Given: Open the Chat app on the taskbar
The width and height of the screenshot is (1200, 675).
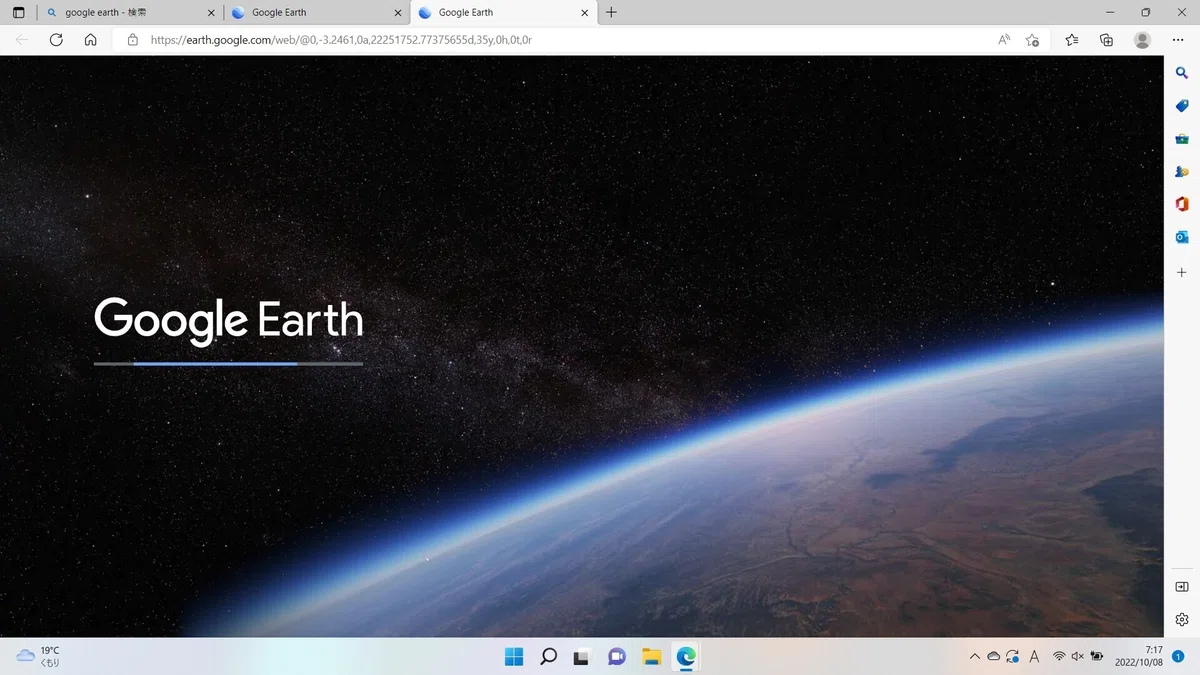Looking at the screenshot, I should pyautogui.click(x=616, y=656).
